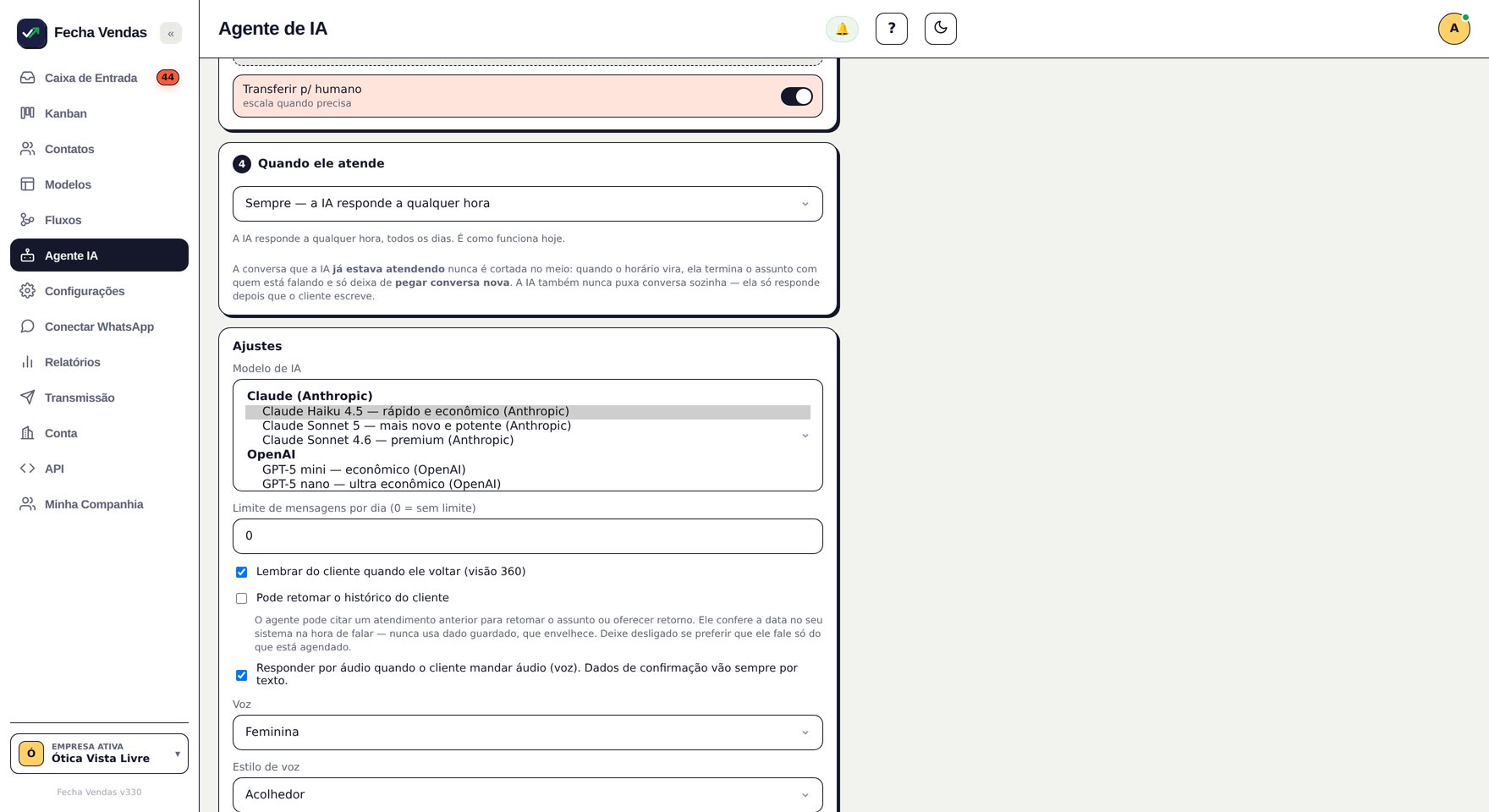Image resolution: width=1489 pixels, height=812 pixels.
Task: Go to Caixa de Entrada
Action: tap(99, 78)
